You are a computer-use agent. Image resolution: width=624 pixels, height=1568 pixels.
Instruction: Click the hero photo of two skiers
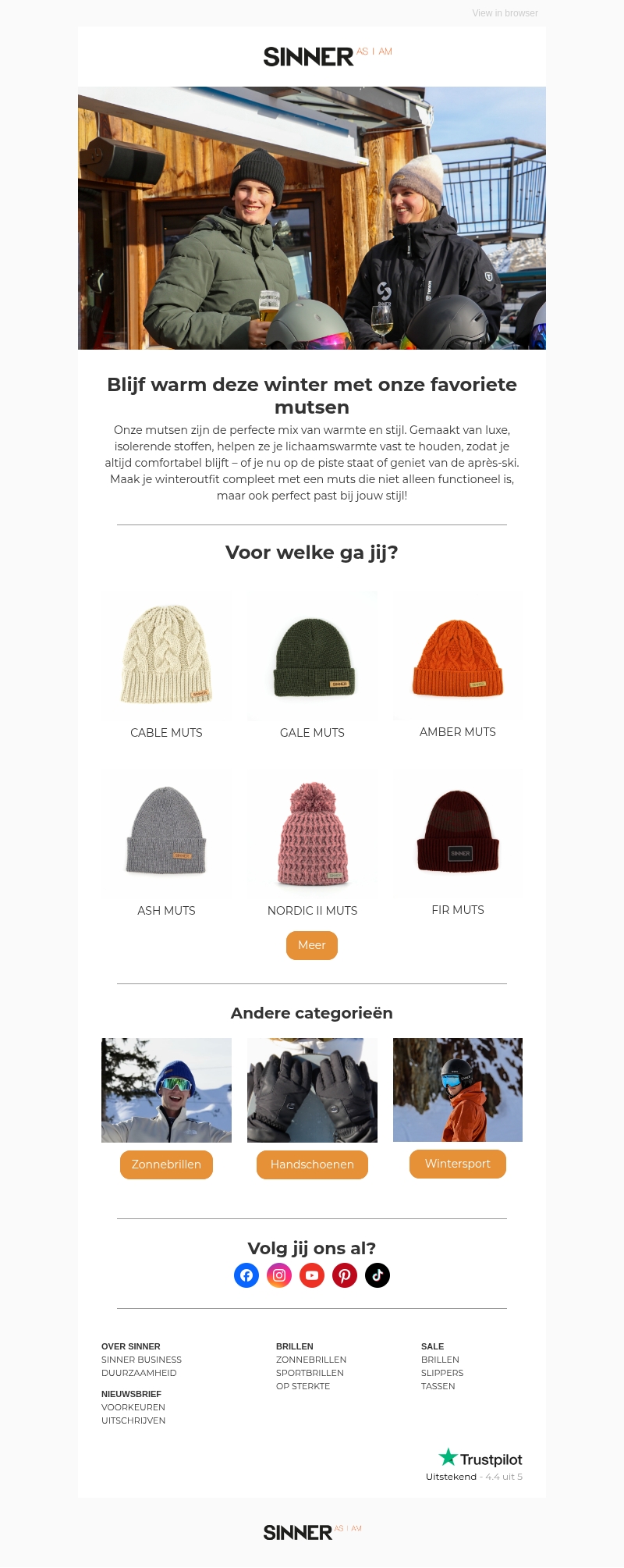312,218
